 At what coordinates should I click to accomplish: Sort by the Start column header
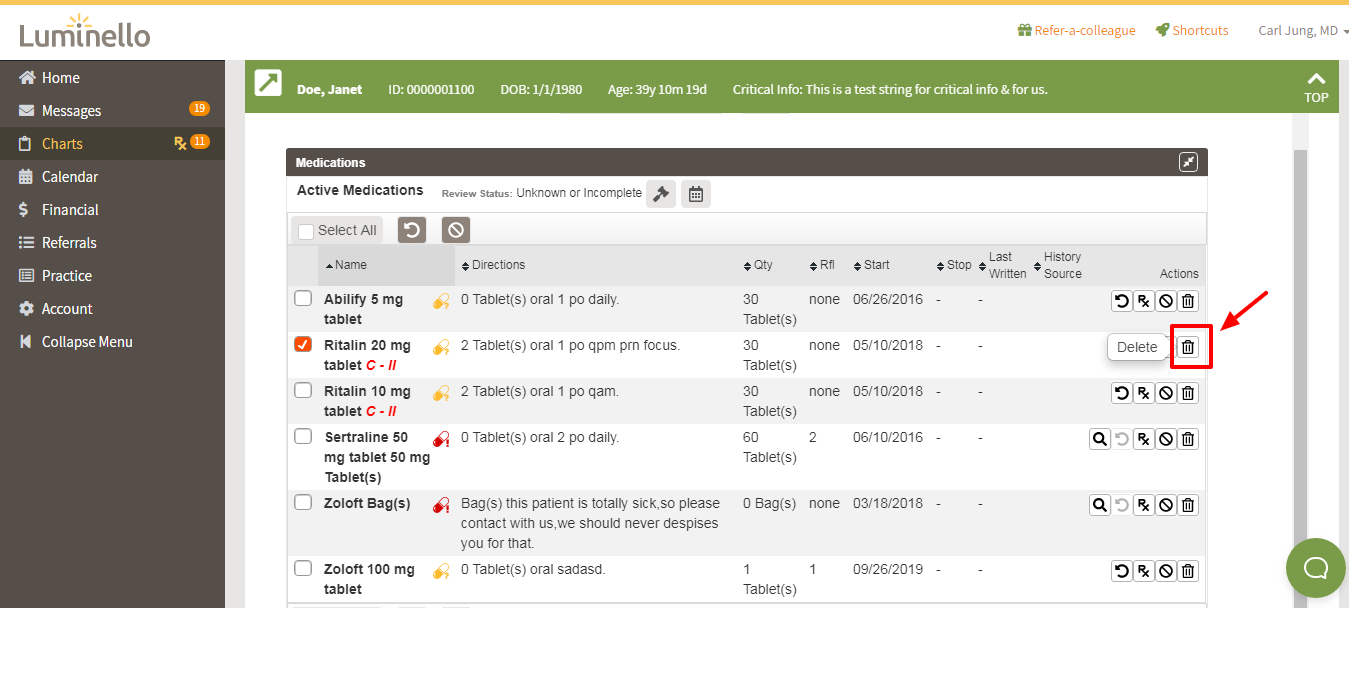pyautogui.click(x=871, y=265)
